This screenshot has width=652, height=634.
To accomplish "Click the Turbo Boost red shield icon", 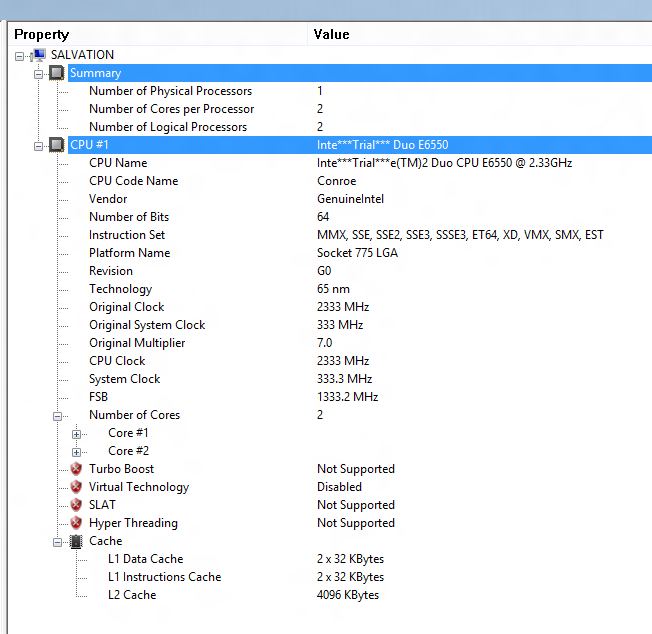I will 76,469.
